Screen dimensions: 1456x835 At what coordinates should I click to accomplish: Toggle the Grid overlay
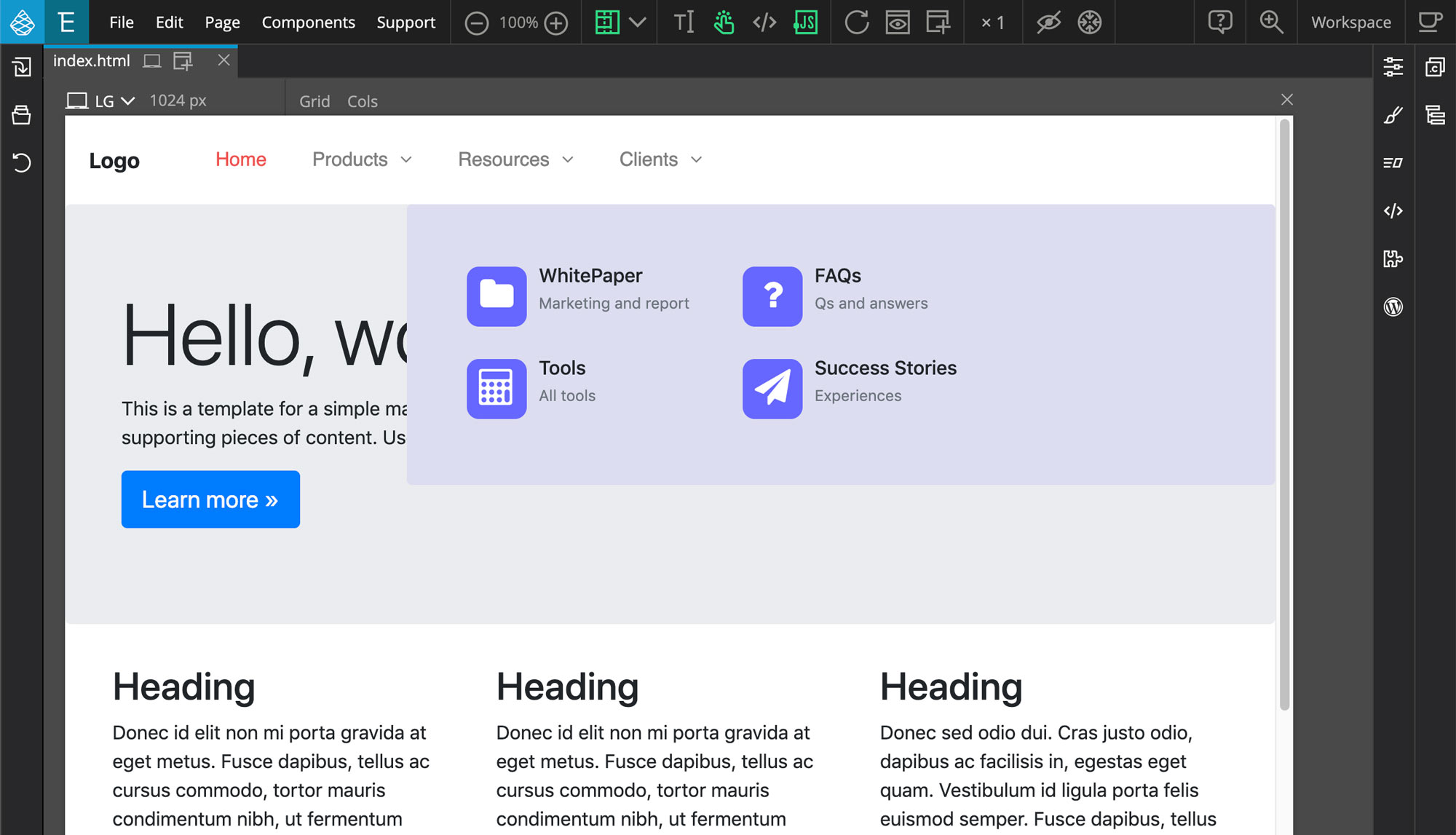click(x=314, y=101)
